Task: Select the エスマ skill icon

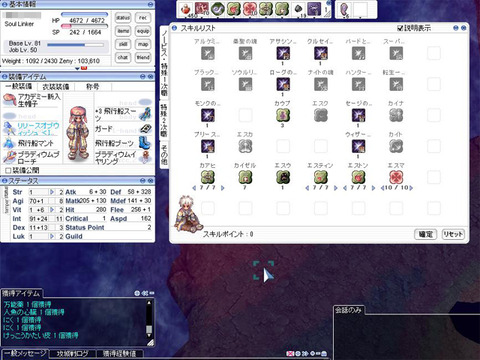Action: pyautogui.click(x=396, y=177)
